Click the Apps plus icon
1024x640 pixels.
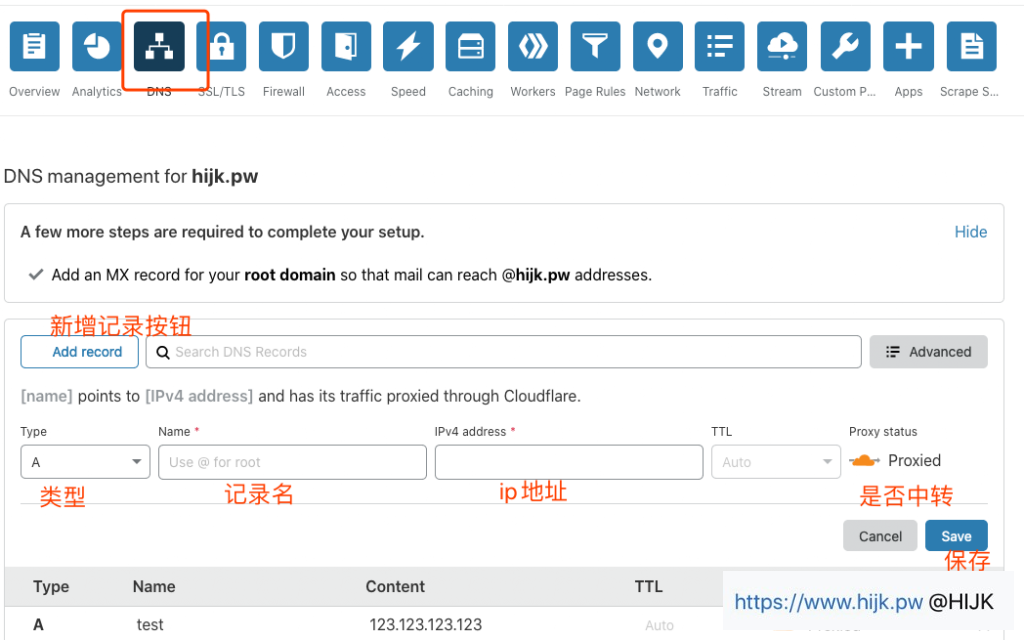click(x=907, y=46)
